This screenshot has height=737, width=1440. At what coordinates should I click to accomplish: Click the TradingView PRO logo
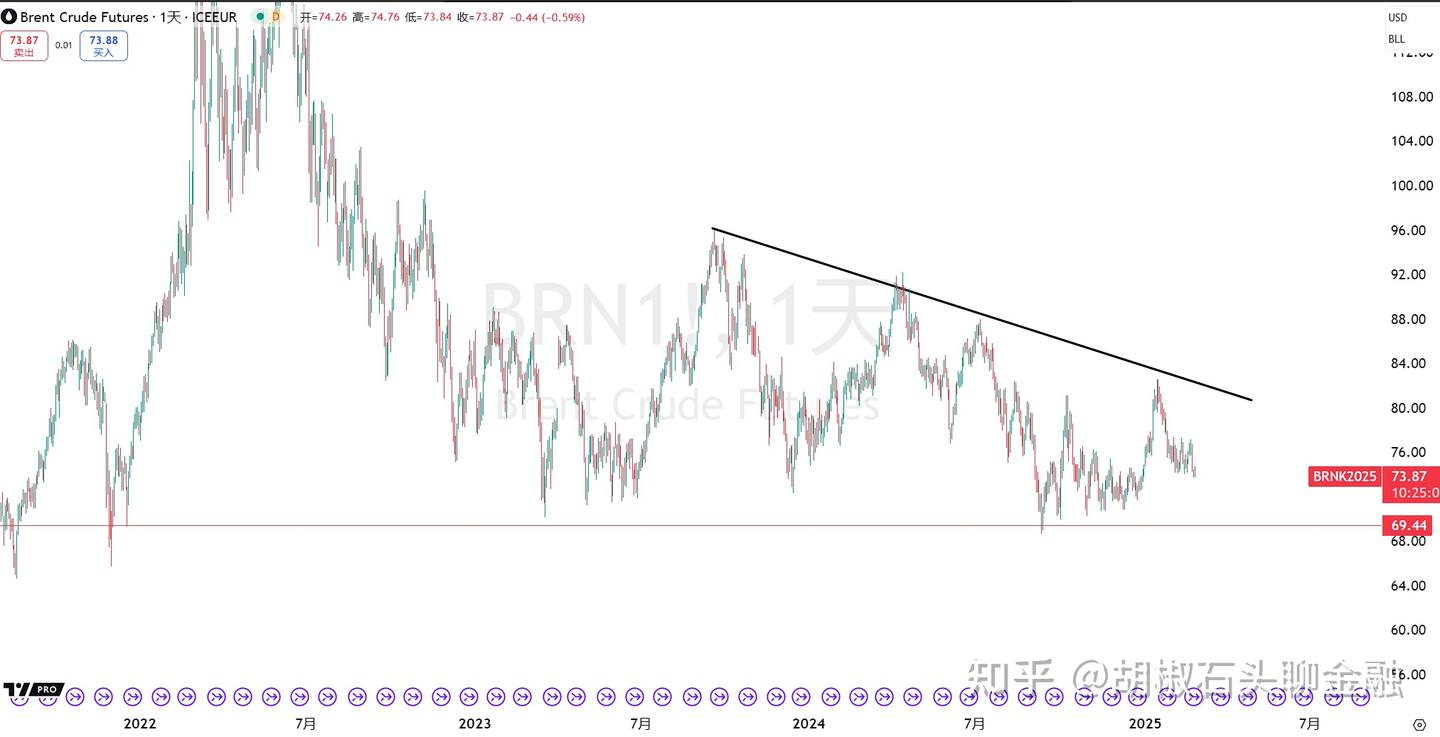[x=33, y=690]
